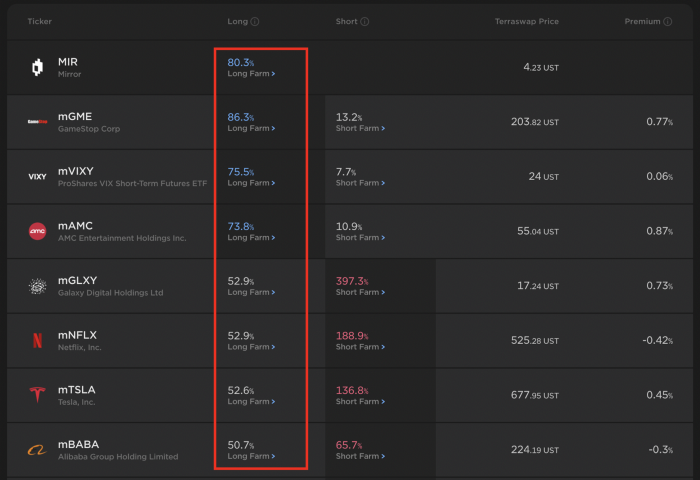Click the Alibaba logo icon
The width and height of the screenshot is (700, 480).
37,450
